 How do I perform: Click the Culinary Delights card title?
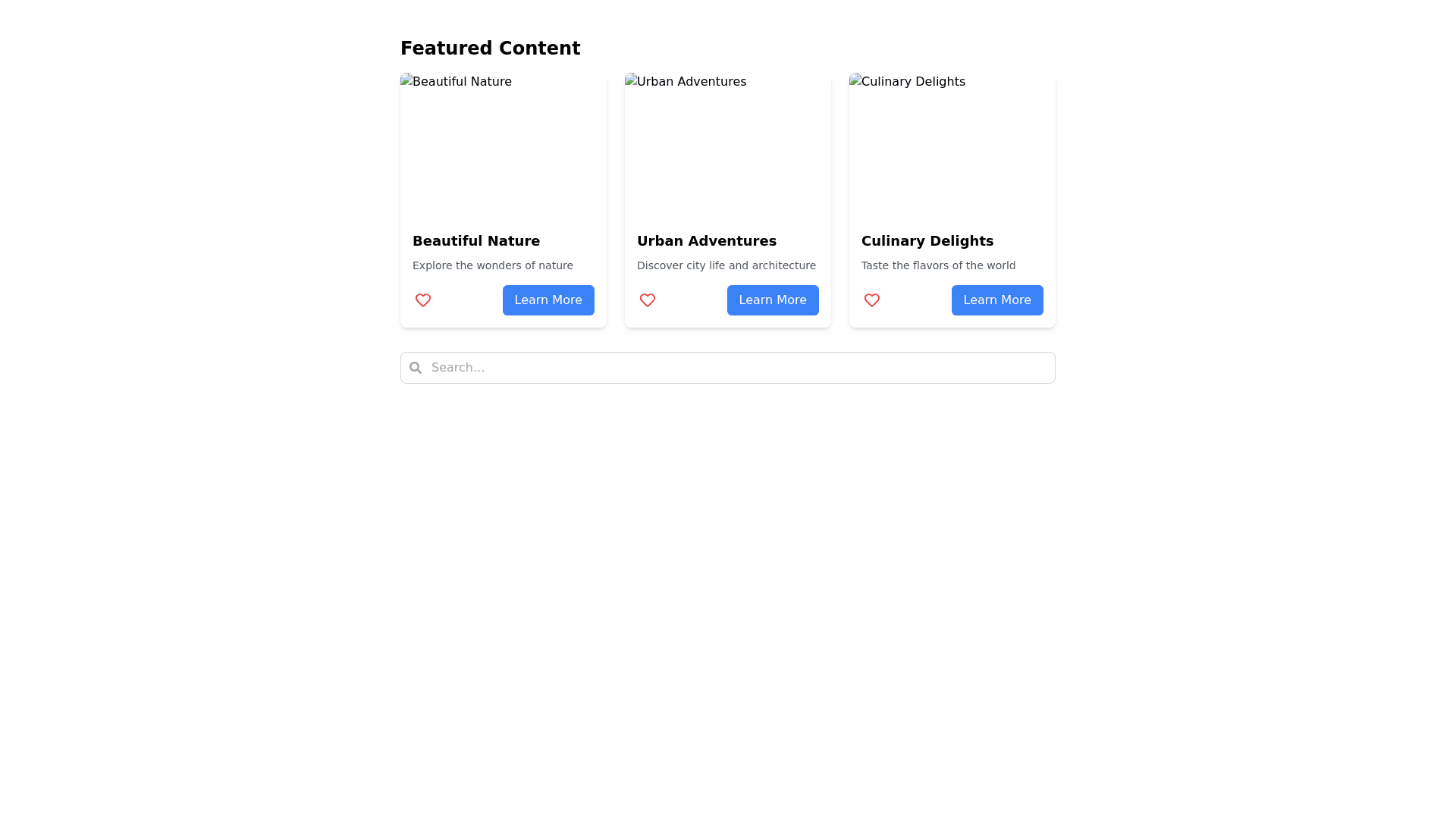[x=927, y=241]
